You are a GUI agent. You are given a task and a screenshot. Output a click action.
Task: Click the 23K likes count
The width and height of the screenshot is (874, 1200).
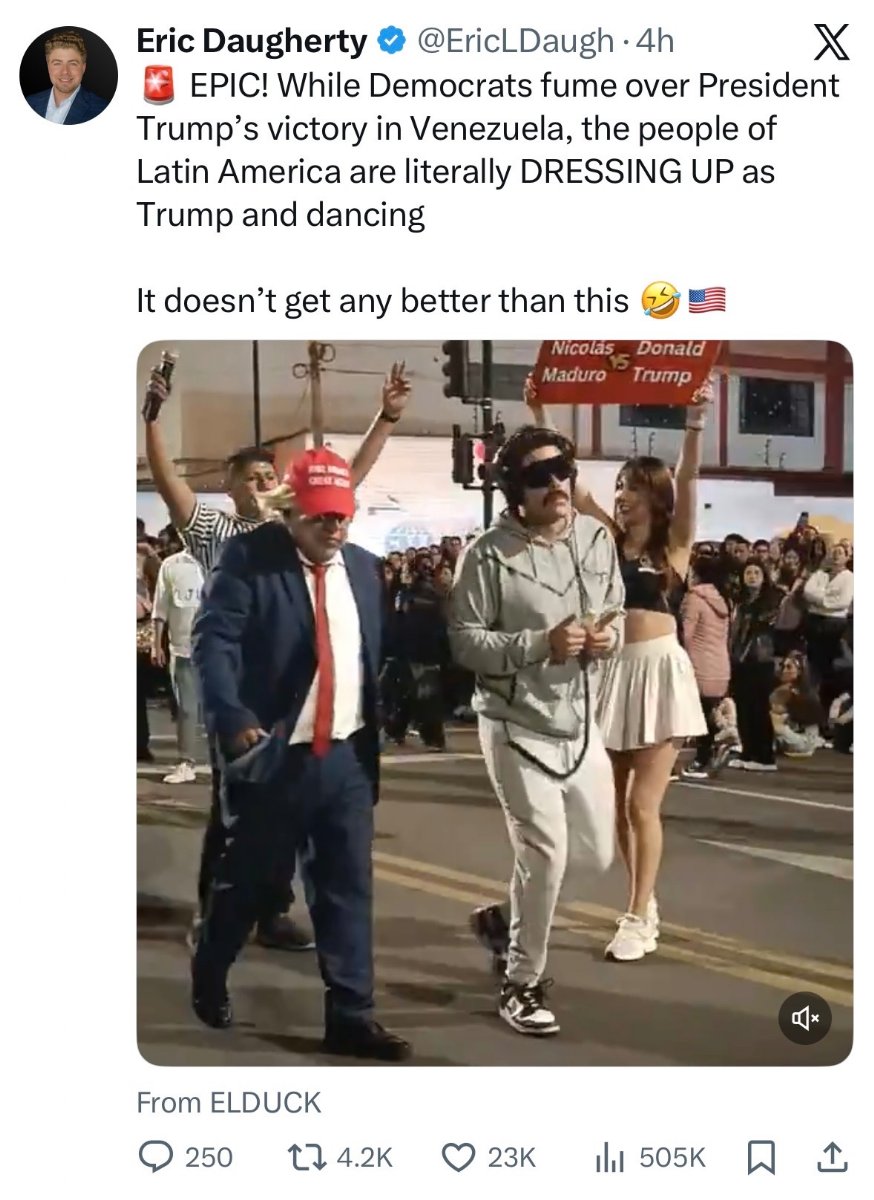pyautogui.click(x=511, y=1158)
